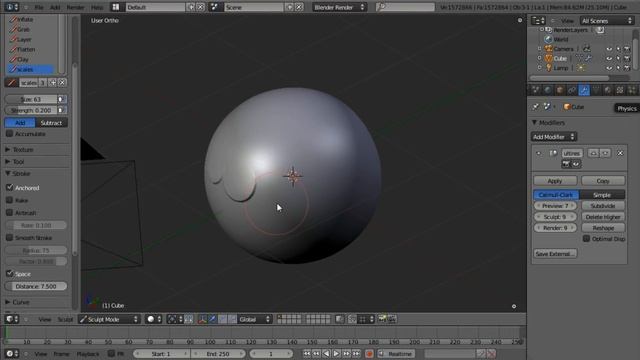This screenshot has height=360, width=640.
Task: Unlink the scales brush with X
Action: pos(62,82)
